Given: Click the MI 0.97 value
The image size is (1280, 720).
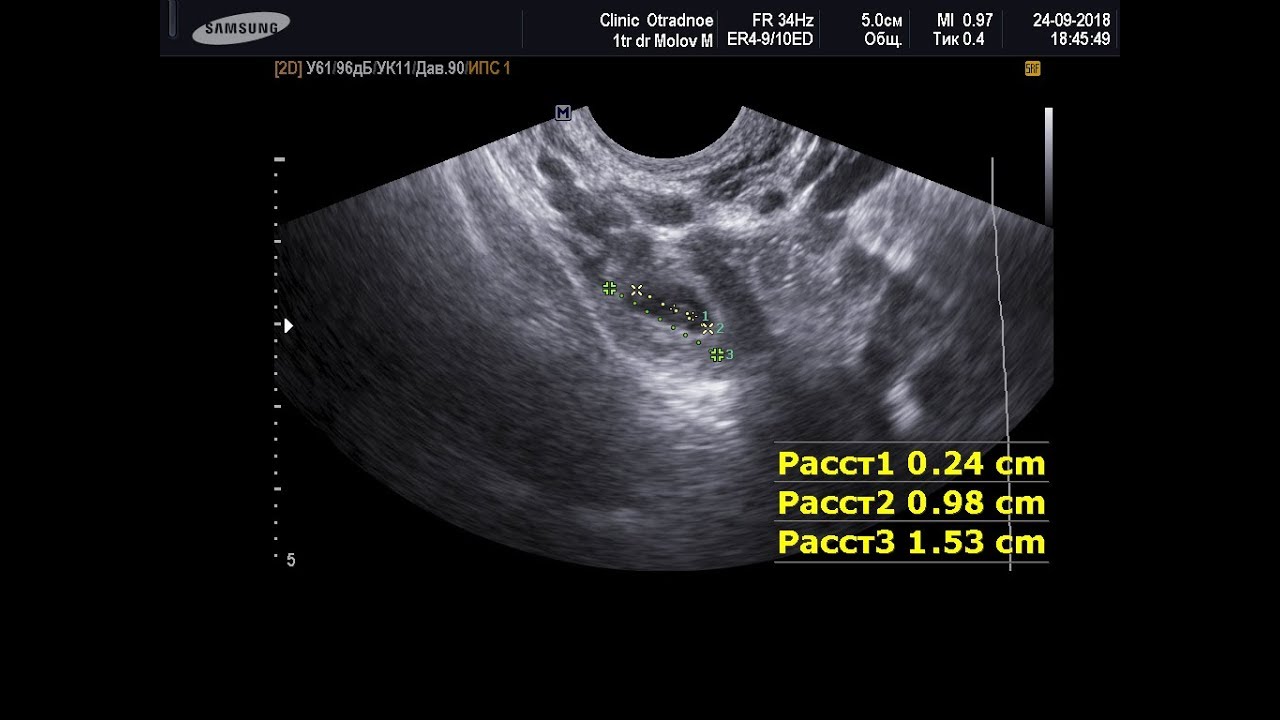Looking at the screenshot, I should pos(965,20).
